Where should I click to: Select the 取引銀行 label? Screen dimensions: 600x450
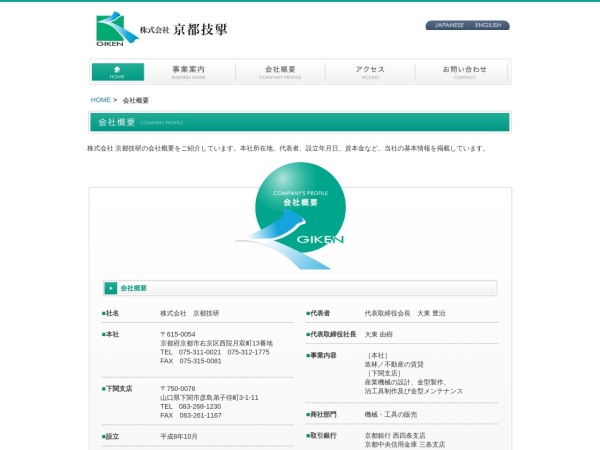coord(321,435)
